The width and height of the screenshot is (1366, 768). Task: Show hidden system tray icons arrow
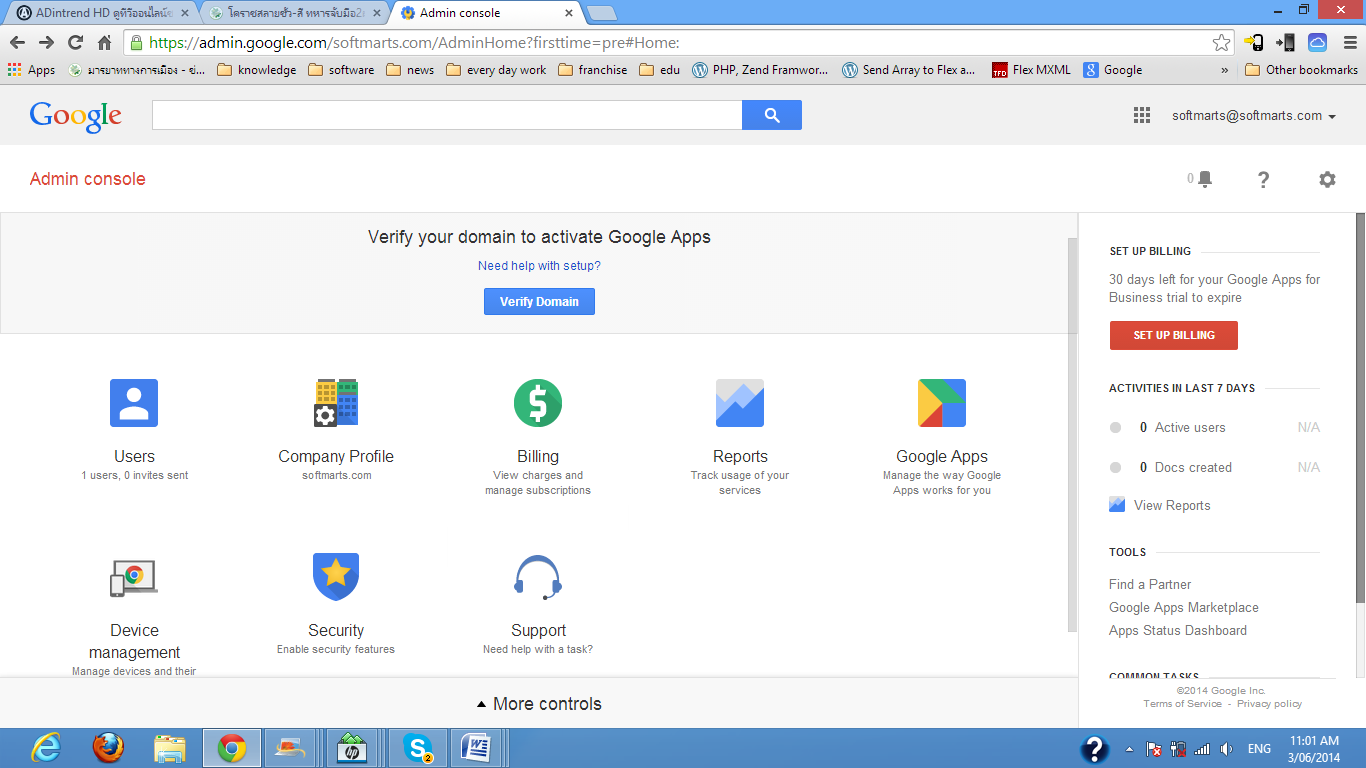(x=1129, y=749)
